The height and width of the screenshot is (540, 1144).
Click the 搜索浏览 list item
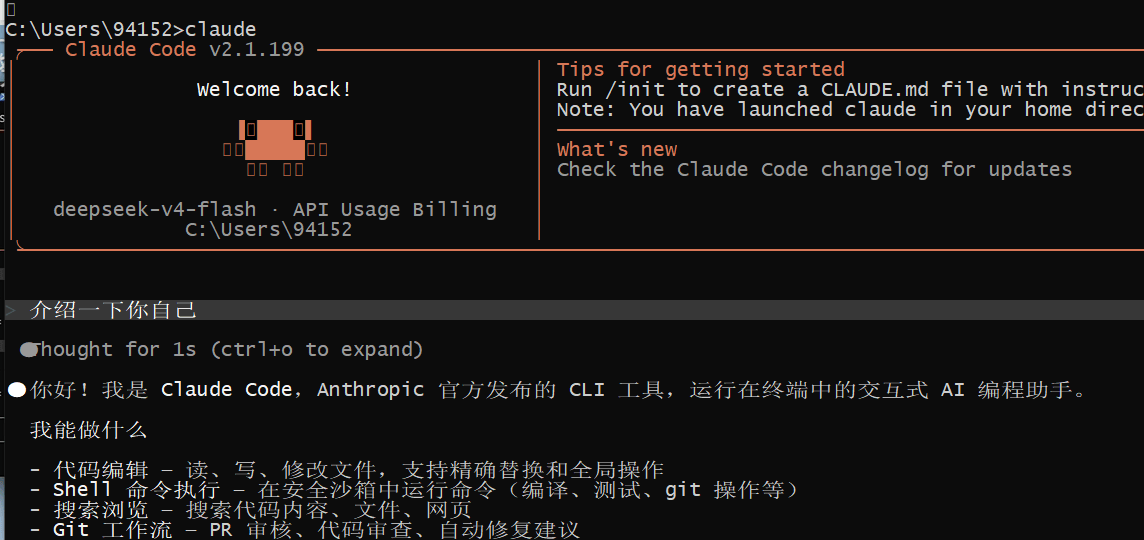coord(251,510)
